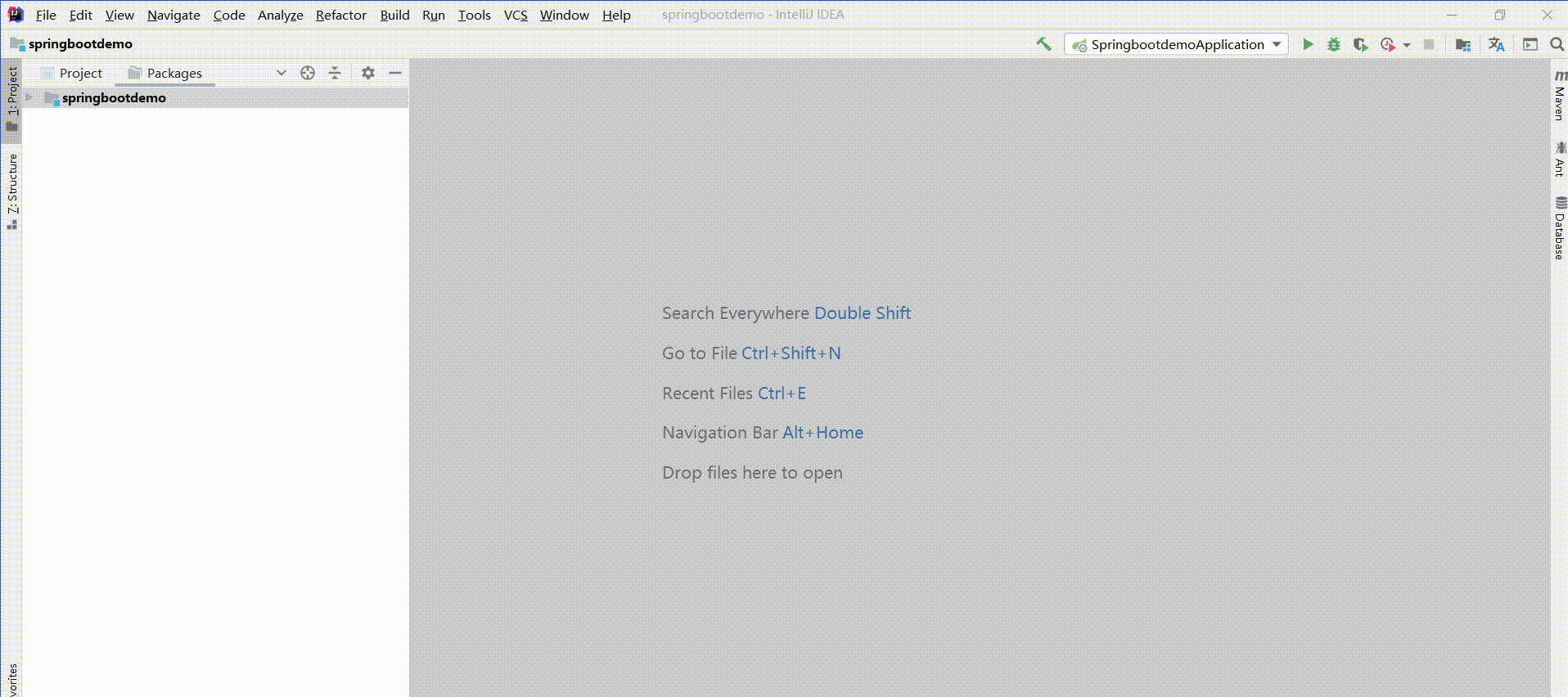Open the Run menu
Screen dimensions: 1568x697
[434, 15]
